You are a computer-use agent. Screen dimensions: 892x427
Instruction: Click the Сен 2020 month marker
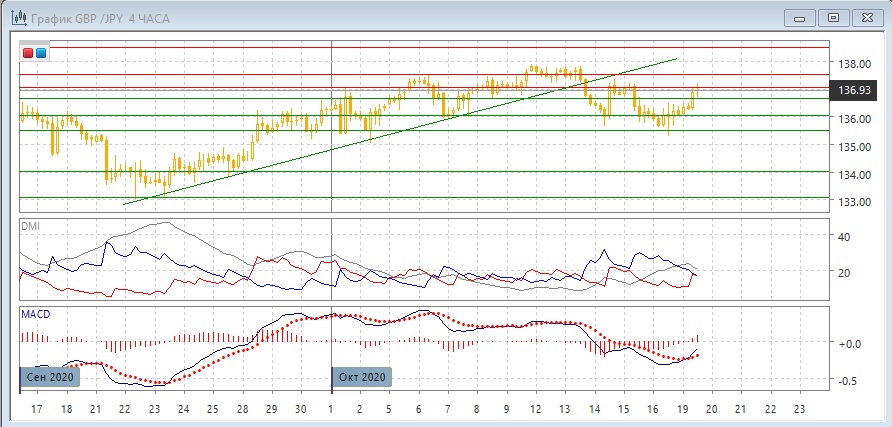pyautogui.click(x=49, y=377)
